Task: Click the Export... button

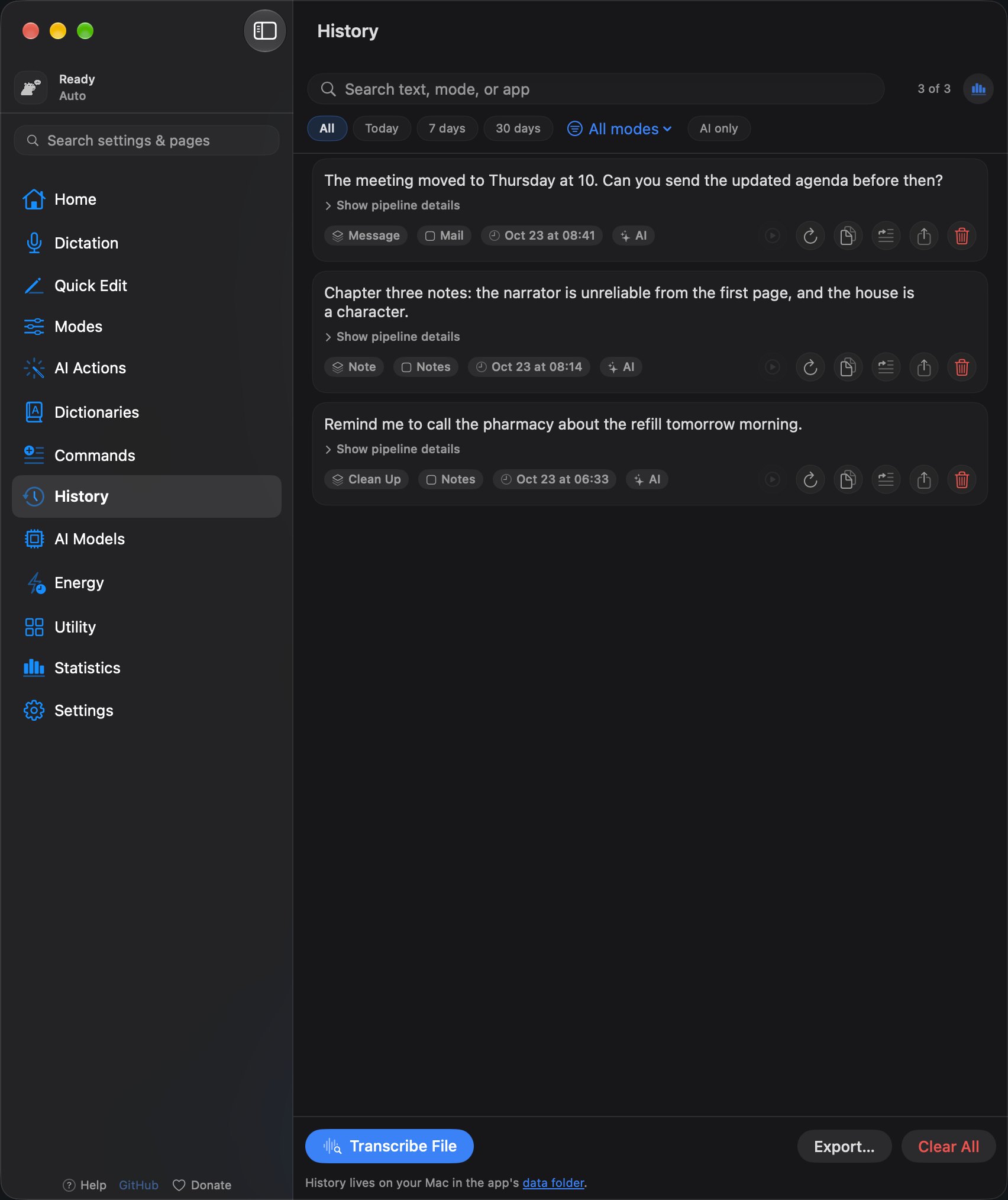Action: pyautogui.click(x=844, y=1146)
